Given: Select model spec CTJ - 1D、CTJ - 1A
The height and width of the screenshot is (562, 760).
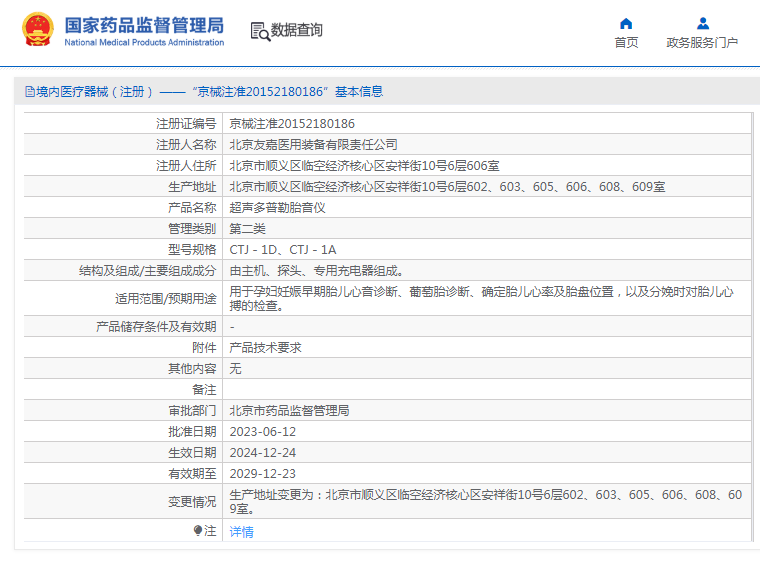Looking at the screenshot, I should pyautogui.click(x=283, y=250).
